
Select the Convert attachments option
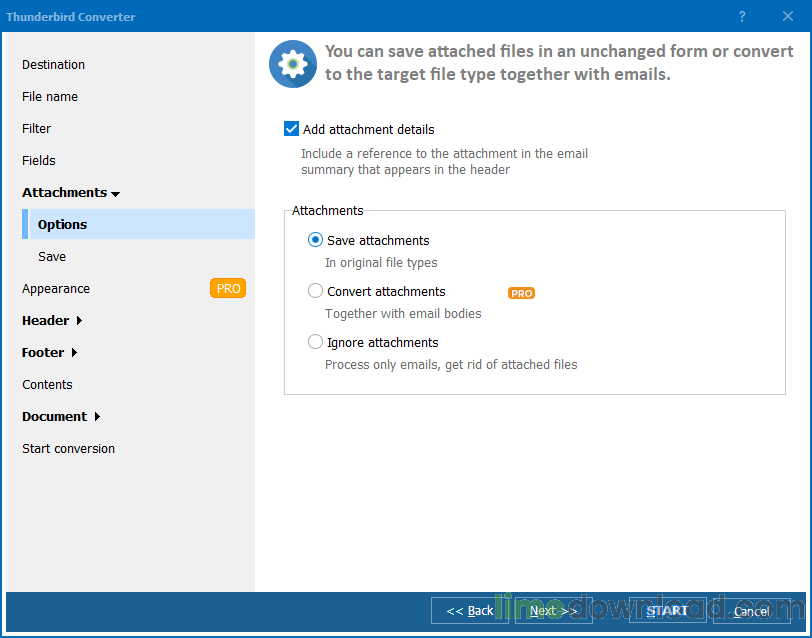click(x=315, y=291)
